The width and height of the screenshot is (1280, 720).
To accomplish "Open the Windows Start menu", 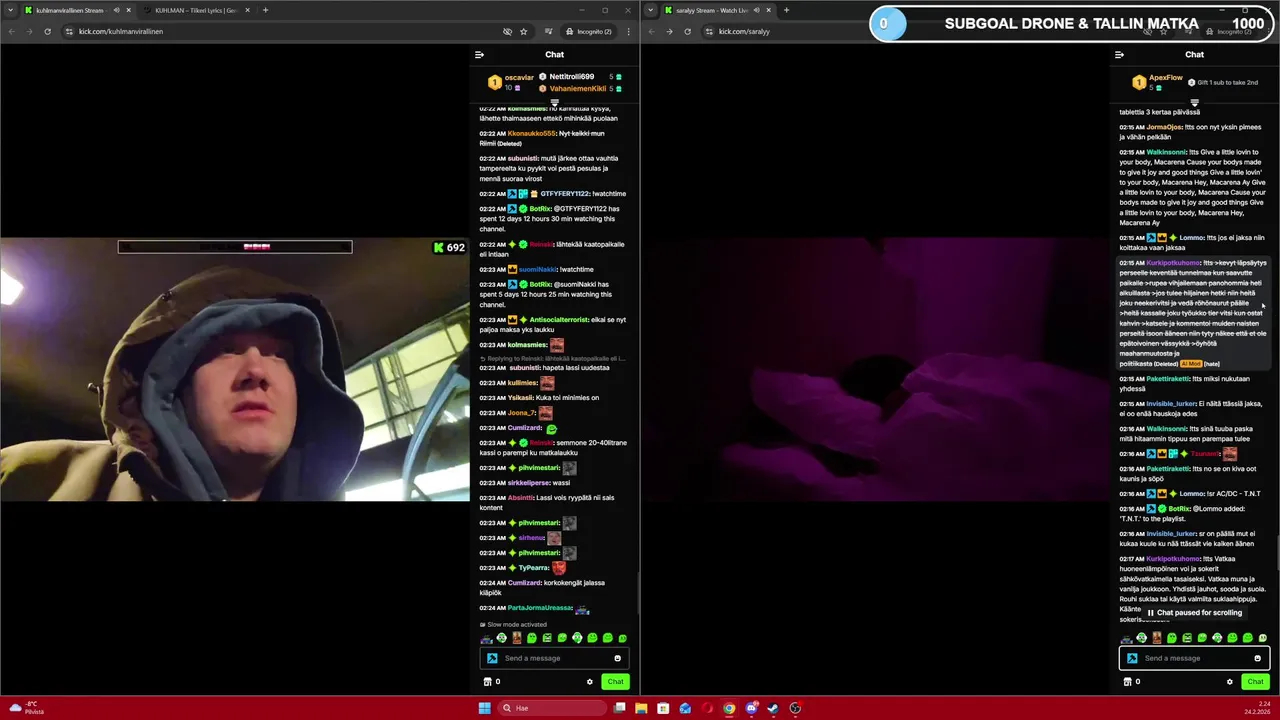I will point(484,708).
